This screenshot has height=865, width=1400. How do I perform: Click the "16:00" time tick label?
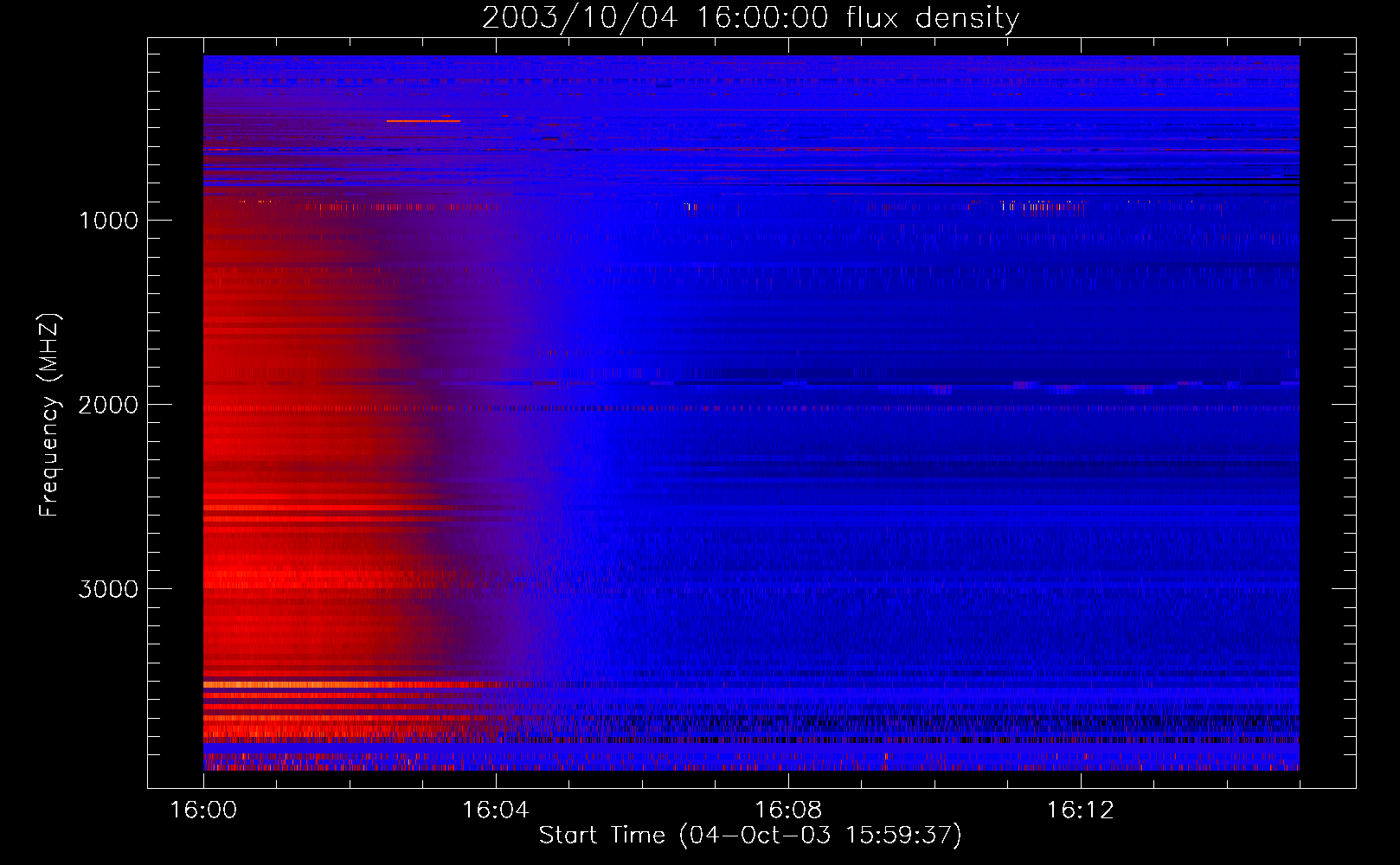coord(203,810)
